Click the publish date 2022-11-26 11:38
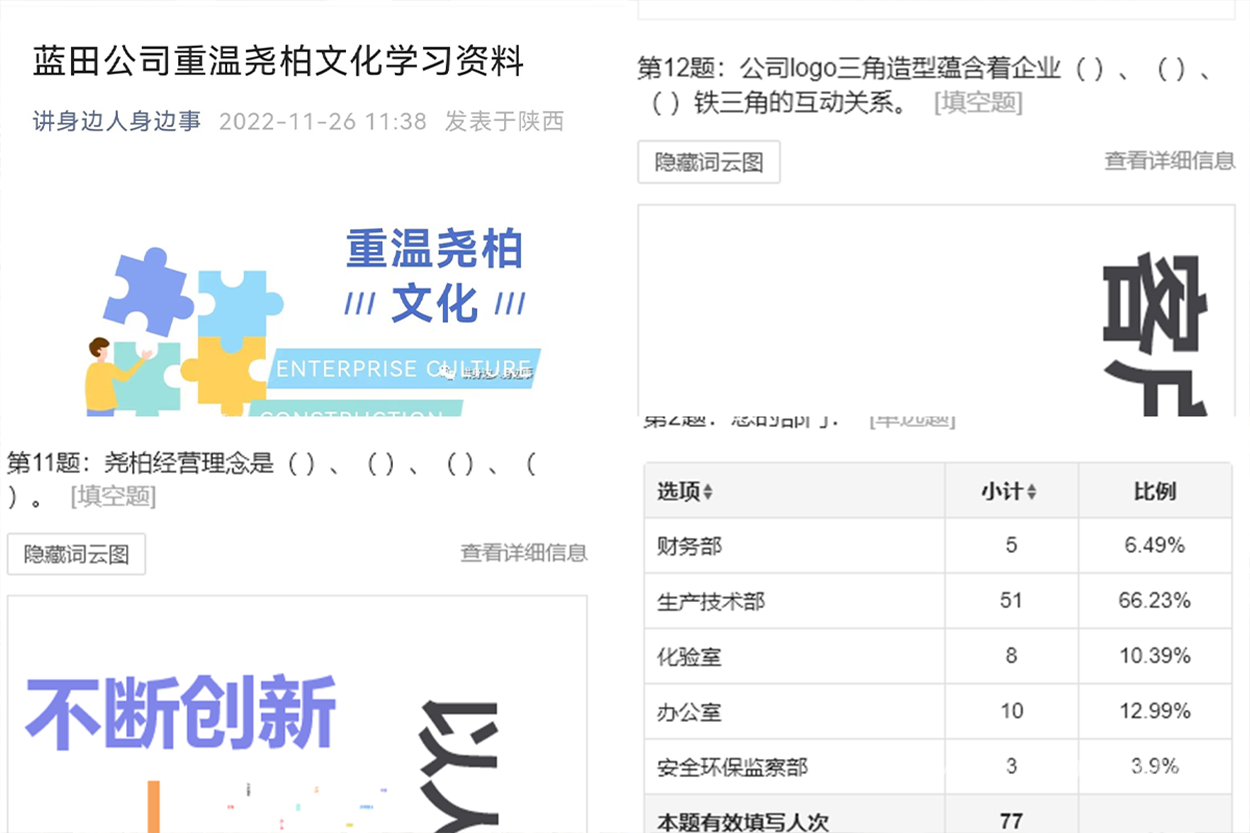The width and height of the screenshot is (1250, 833). [323, 122]
